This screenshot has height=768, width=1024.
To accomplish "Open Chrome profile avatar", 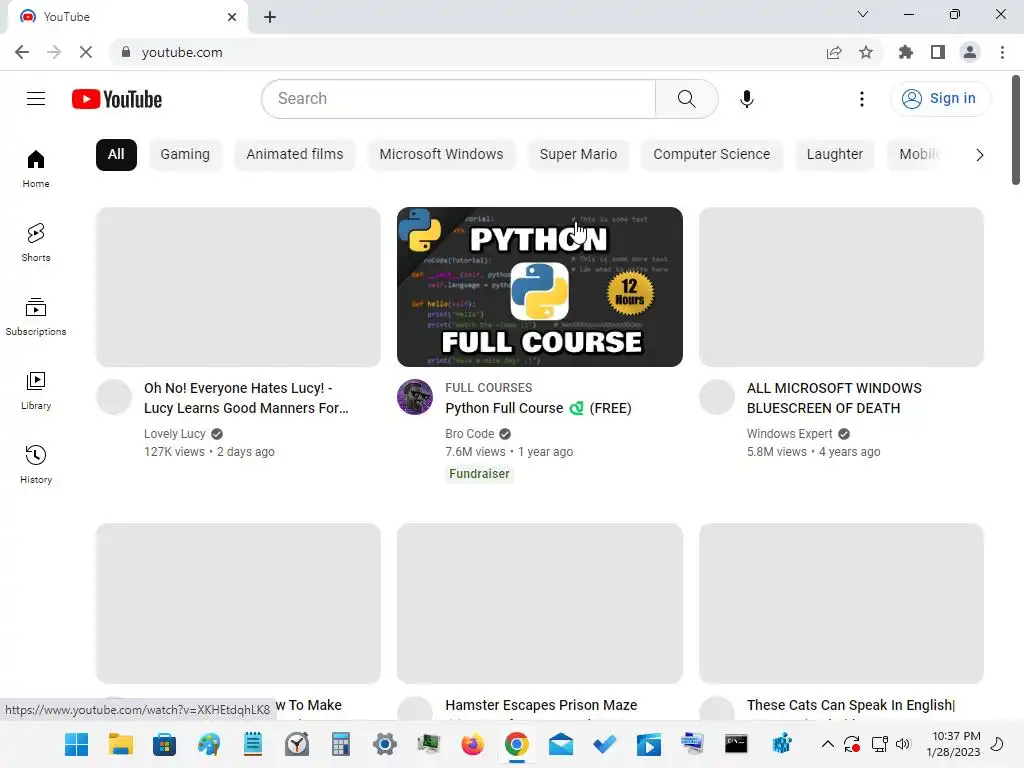I will point(970,52).
